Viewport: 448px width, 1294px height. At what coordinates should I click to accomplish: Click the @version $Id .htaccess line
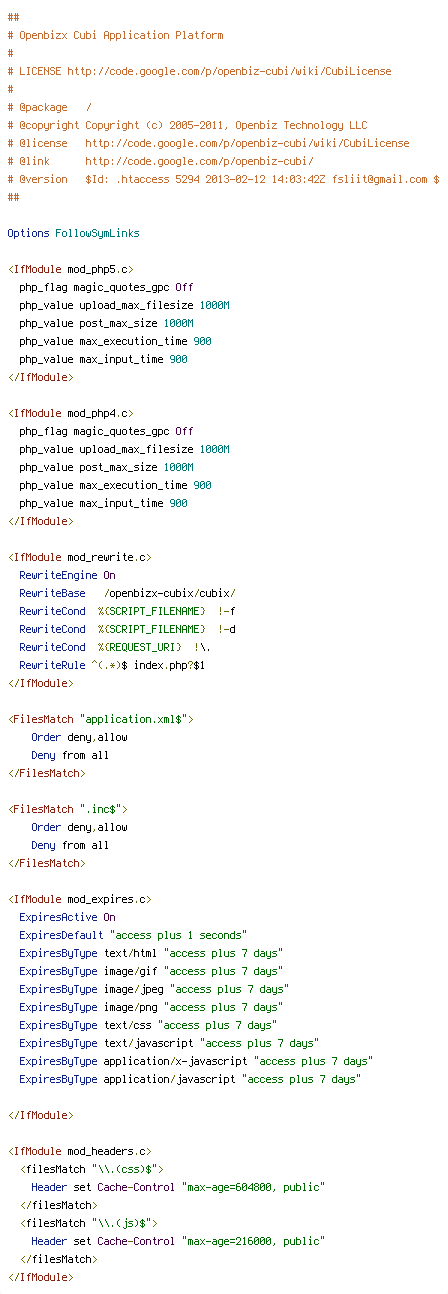pyautogui.click(x=223, y=179)
